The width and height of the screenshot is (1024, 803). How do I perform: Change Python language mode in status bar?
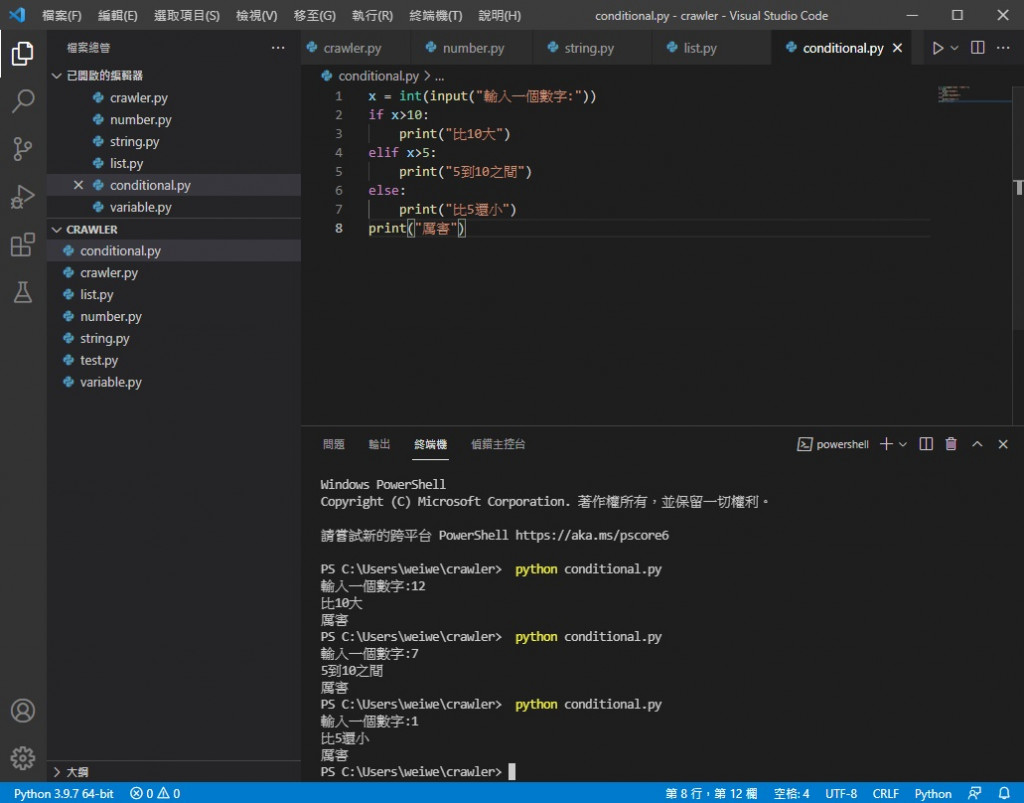coord(933,793)
